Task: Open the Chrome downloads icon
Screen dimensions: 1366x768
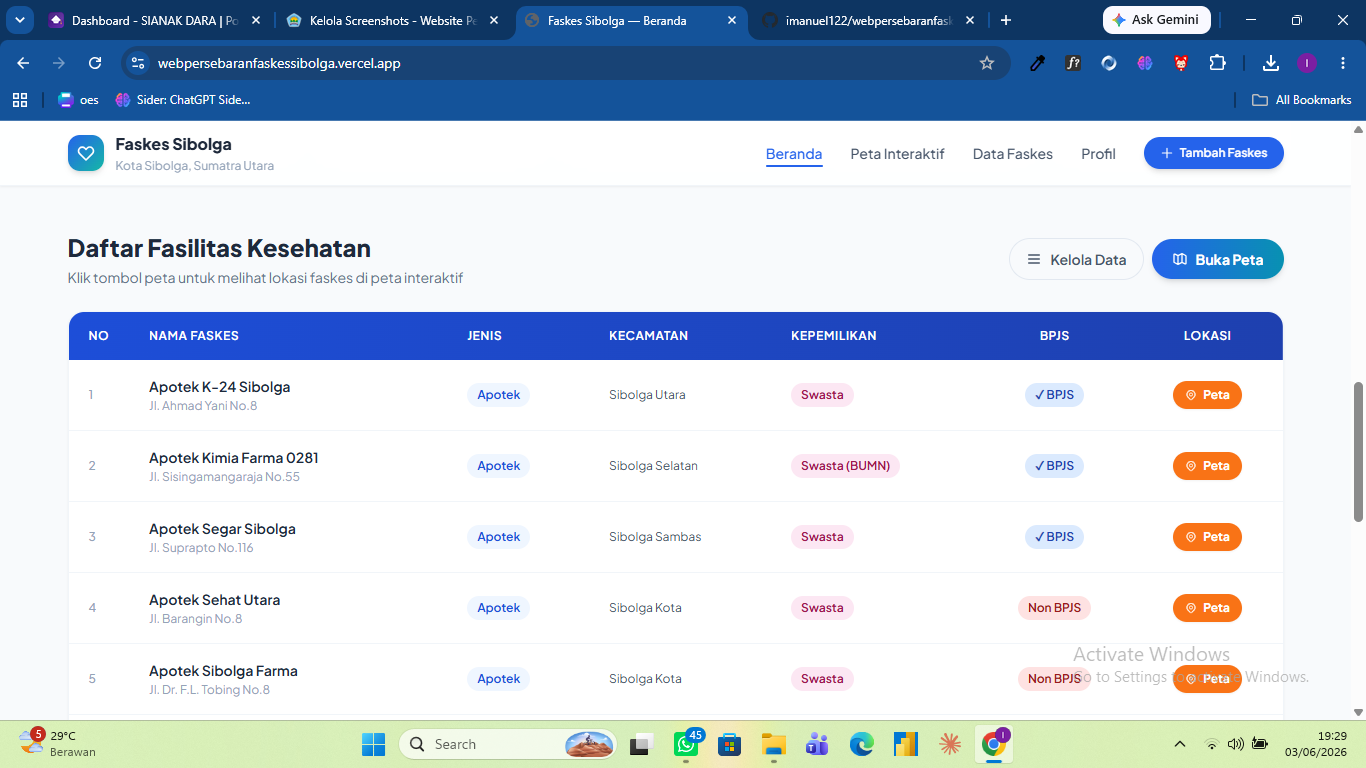Action: [1271, 63]
